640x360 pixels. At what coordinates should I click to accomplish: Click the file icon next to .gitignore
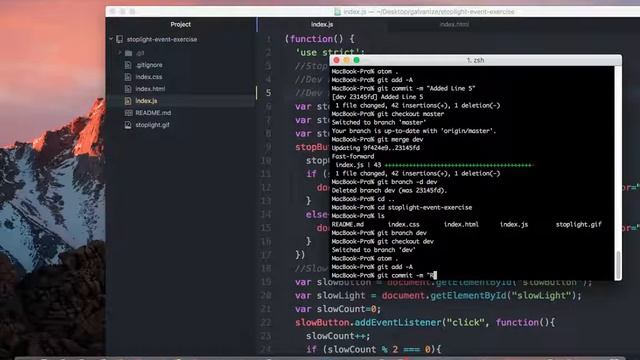click(x=128, y=65)
